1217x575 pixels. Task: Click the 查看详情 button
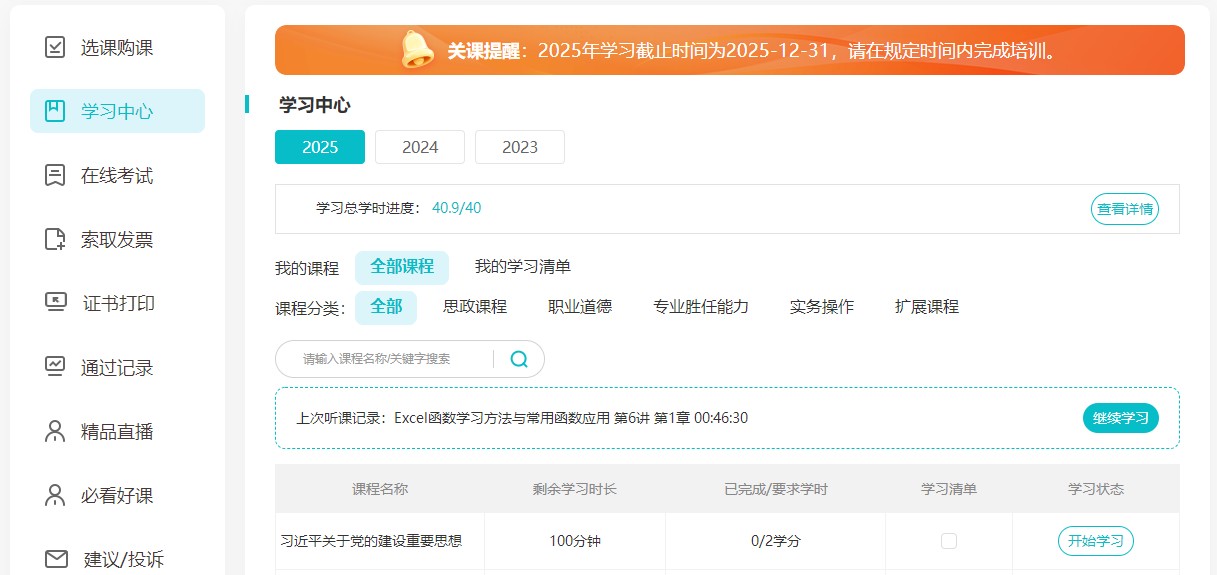pyautogui.click(x=1125, y=209)
